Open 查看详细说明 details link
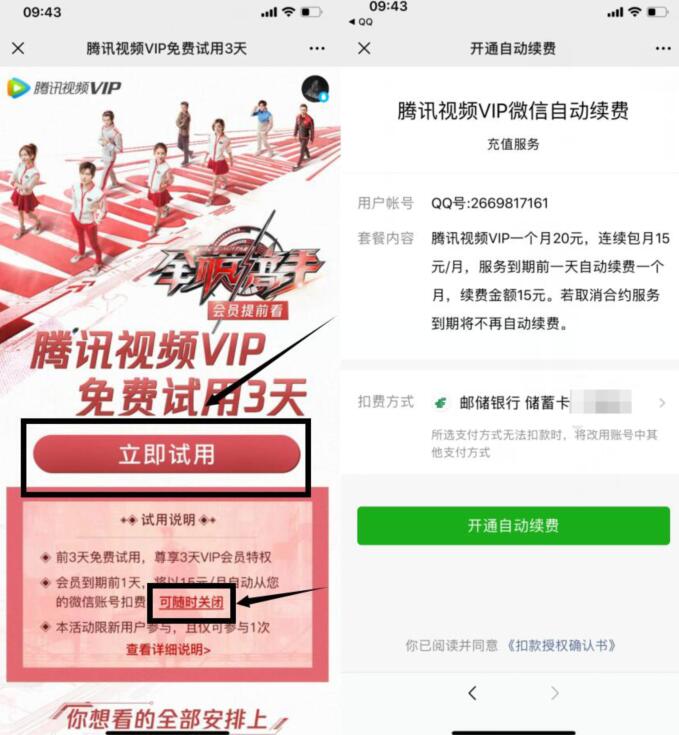Viewport: 679px width, 735px height. [x=168, y=650]
